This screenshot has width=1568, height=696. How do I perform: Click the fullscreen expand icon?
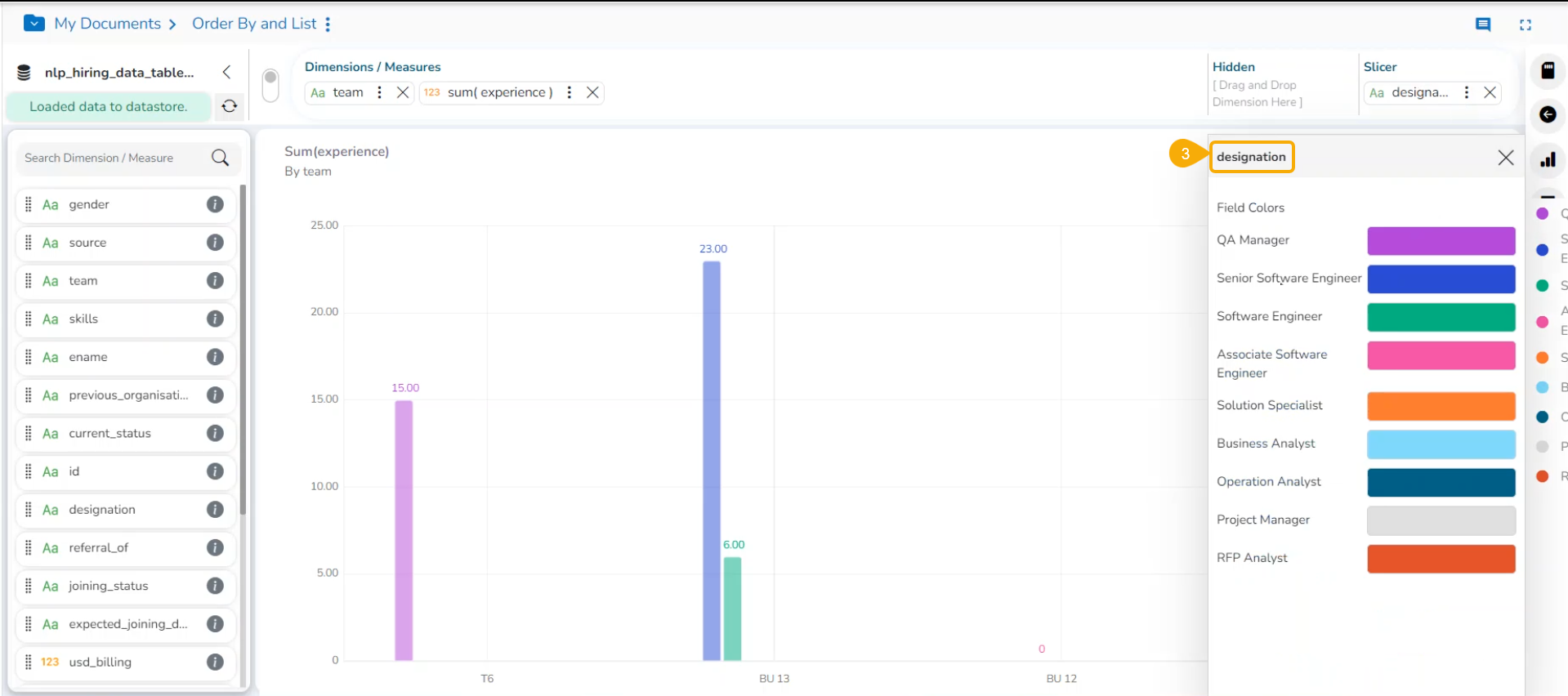click(x=1526, y=25)
